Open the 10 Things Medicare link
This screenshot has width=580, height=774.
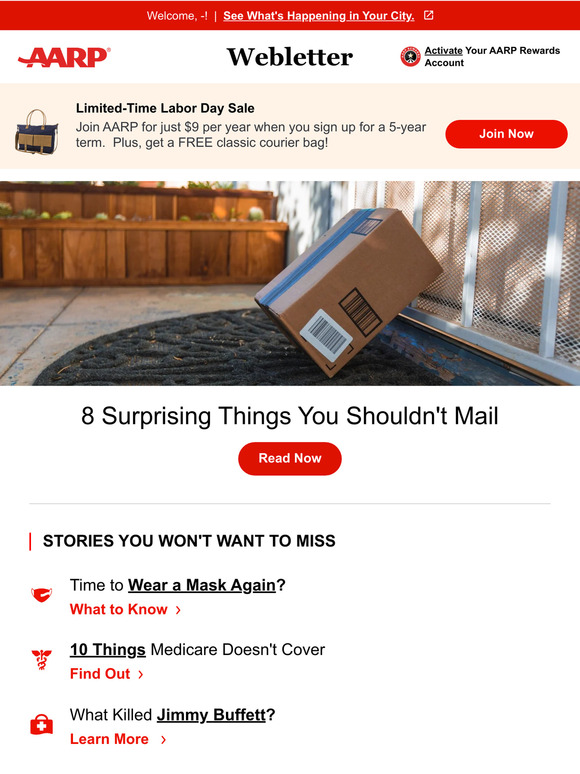pos(108,650)
